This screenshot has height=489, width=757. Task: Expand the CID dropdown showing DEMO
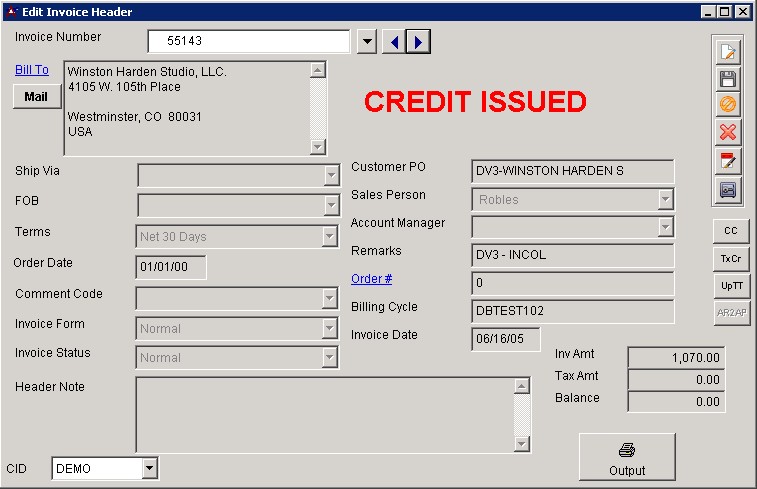tap(150, 468)
